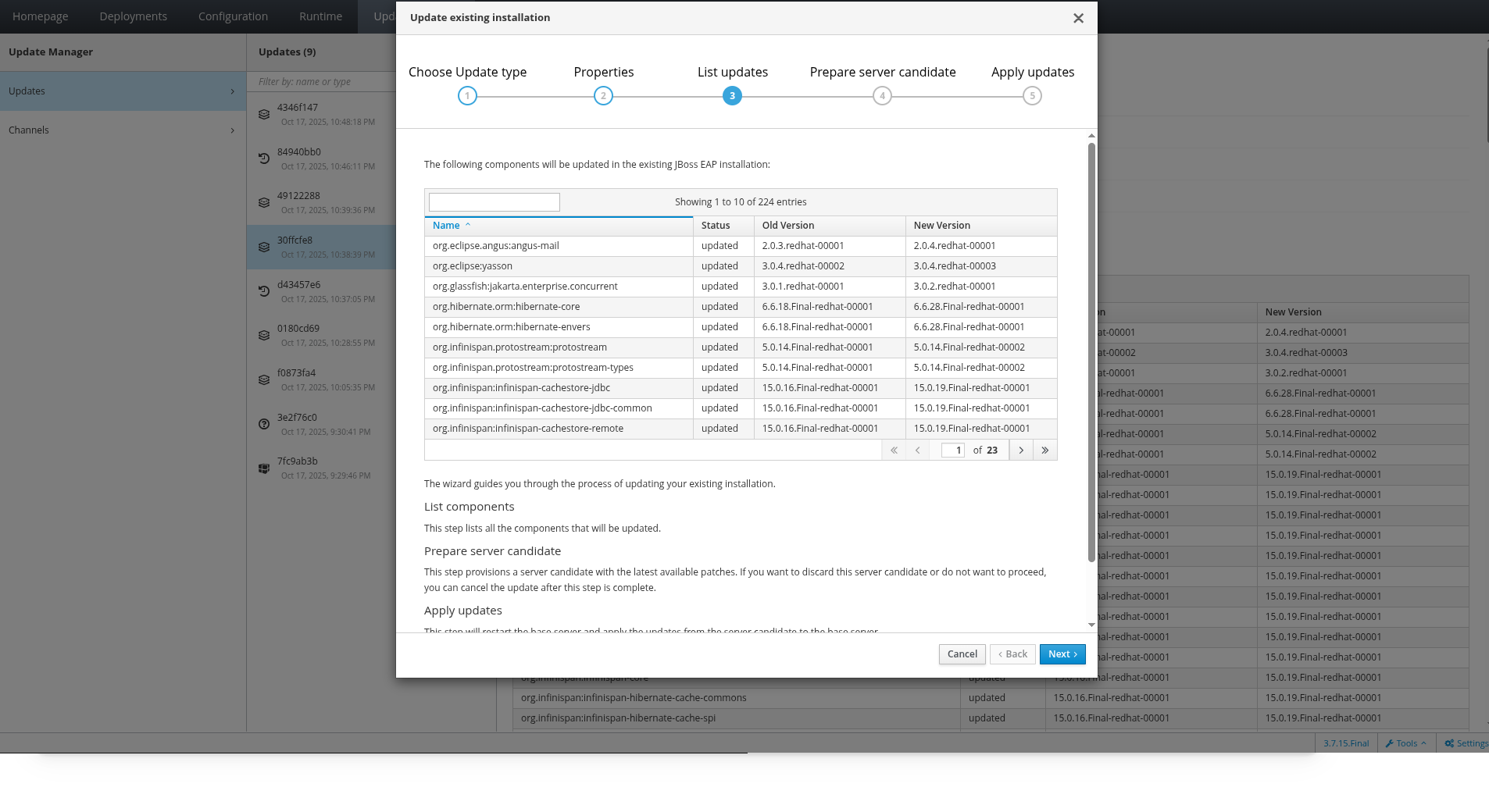Select the org.hibernate.orm:hibernate-envers row
The height and width of the screenshot is (812, 1489).
pyautogui.click(x=741, y=327)
